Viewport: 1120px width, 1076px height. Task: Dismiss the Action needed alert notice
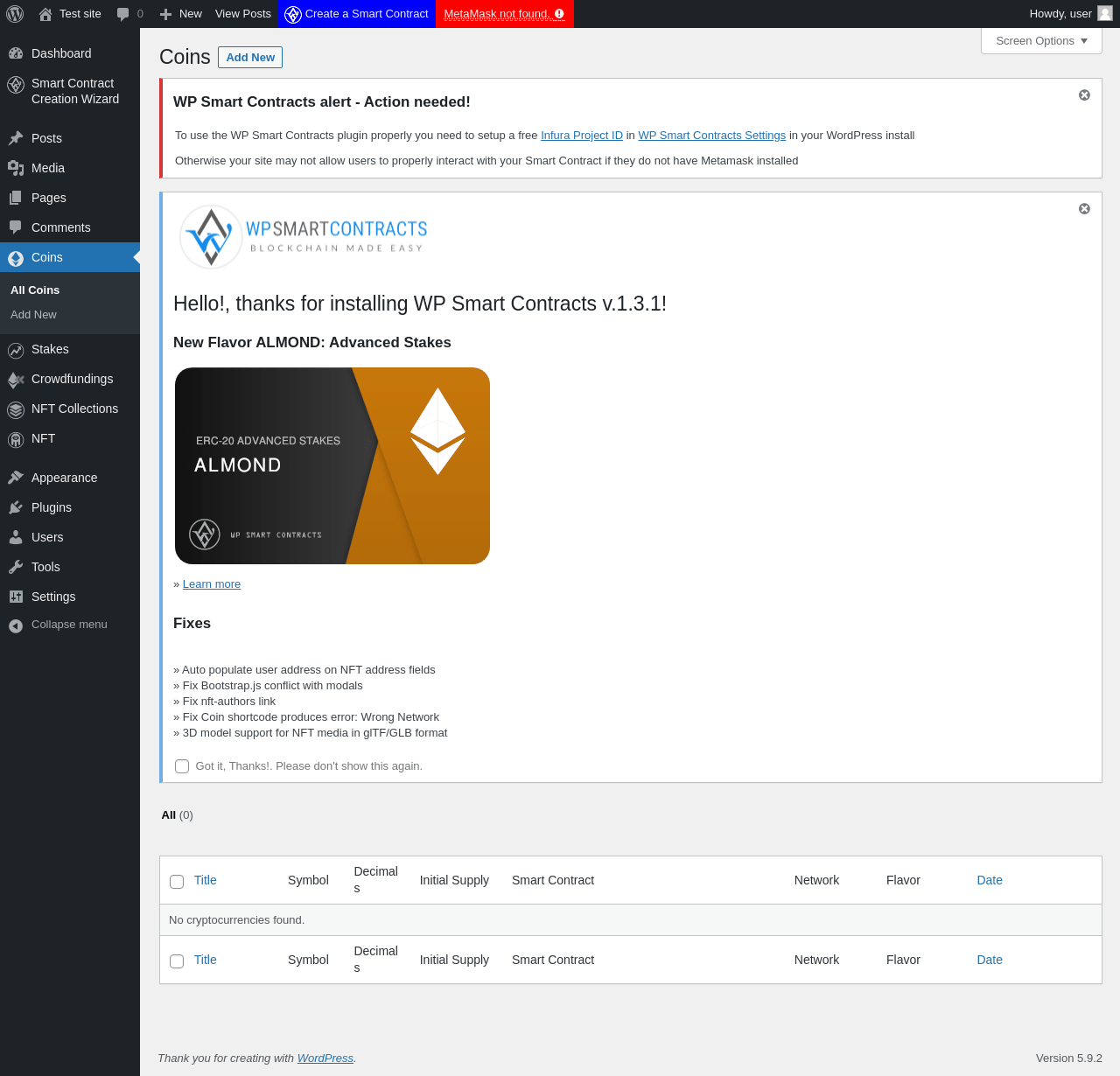tap(1084, 94)
